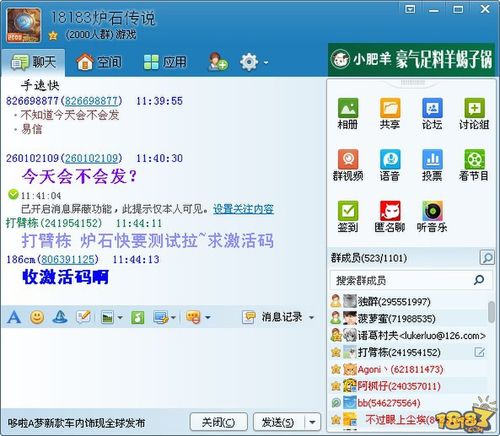This screenshot has width=500, height=436.
Task: Click the 806391125 account link
Action: tap(68, 259)
